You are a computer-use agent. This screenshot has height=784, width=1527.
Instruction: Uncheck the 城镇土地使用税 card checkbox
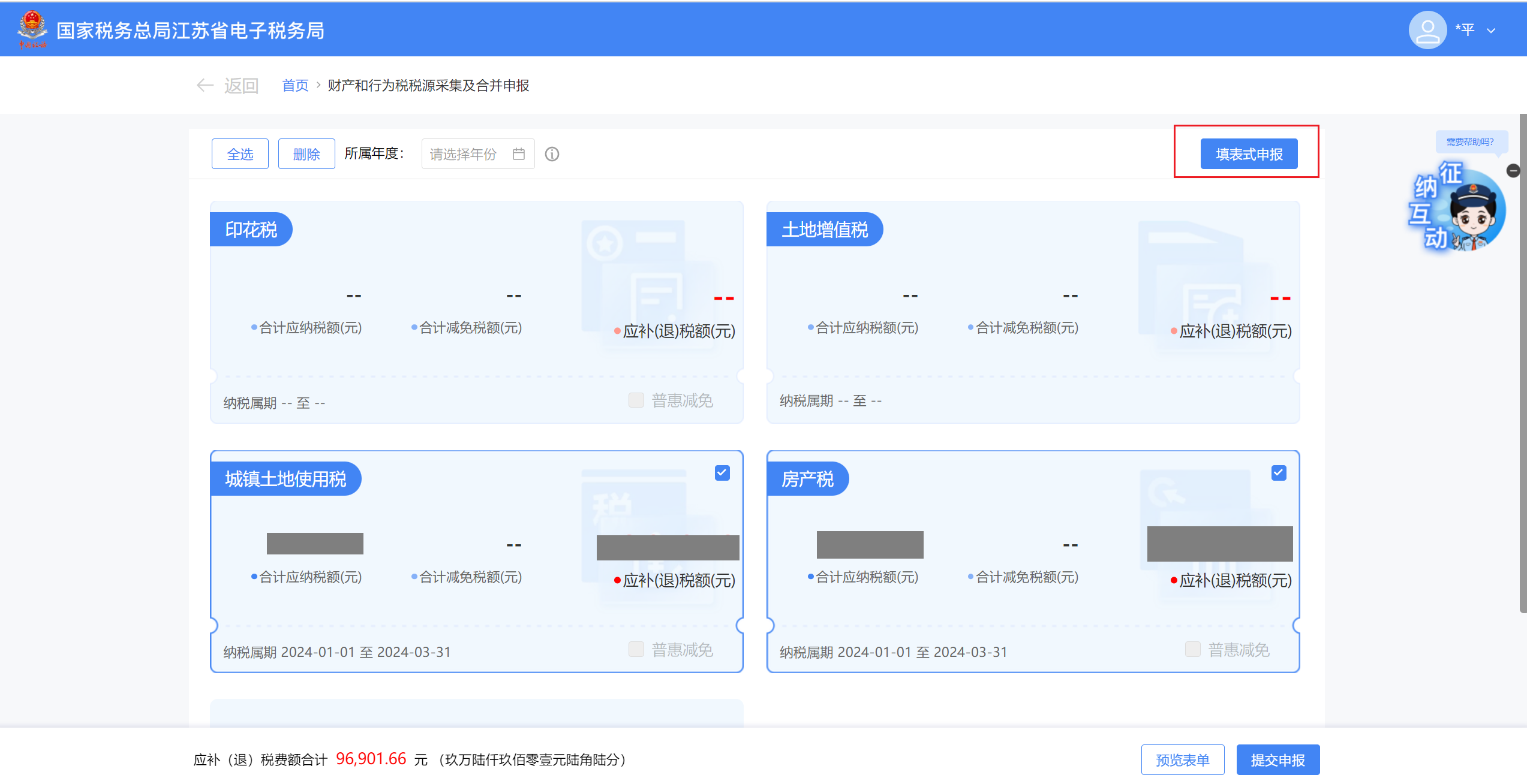[x=722, y=473]
